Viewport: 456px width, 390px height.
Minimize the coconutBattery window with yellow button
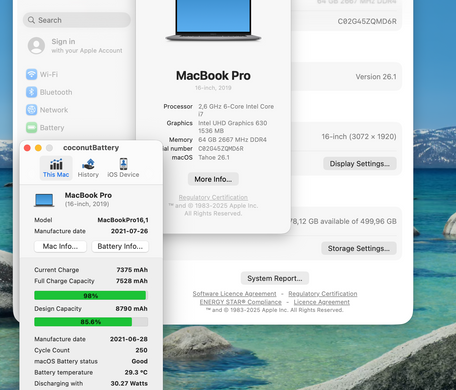[x=38, y=148]
